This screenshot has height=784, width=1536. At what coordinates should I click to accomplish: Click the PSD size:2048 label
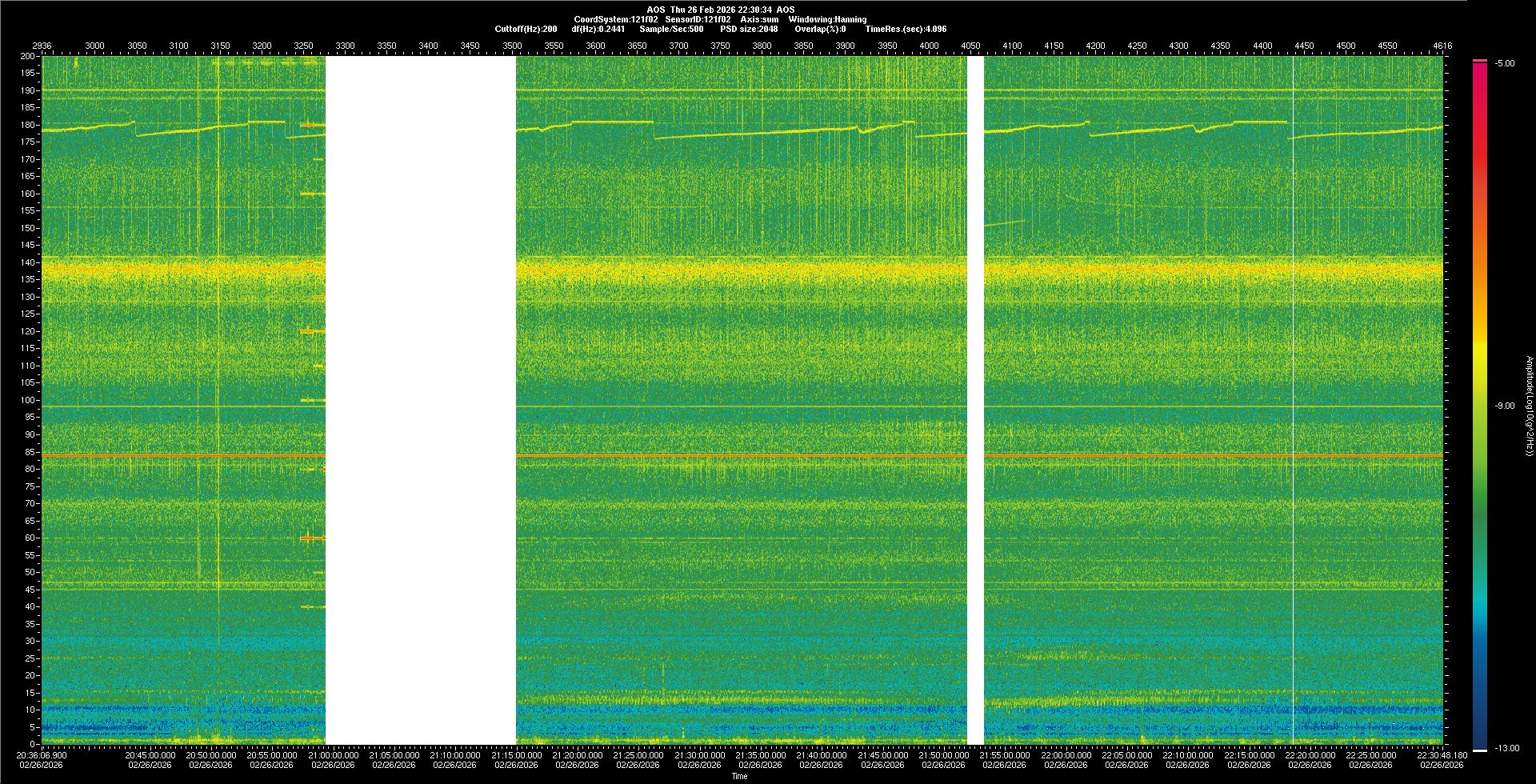(x=749, y=29)
